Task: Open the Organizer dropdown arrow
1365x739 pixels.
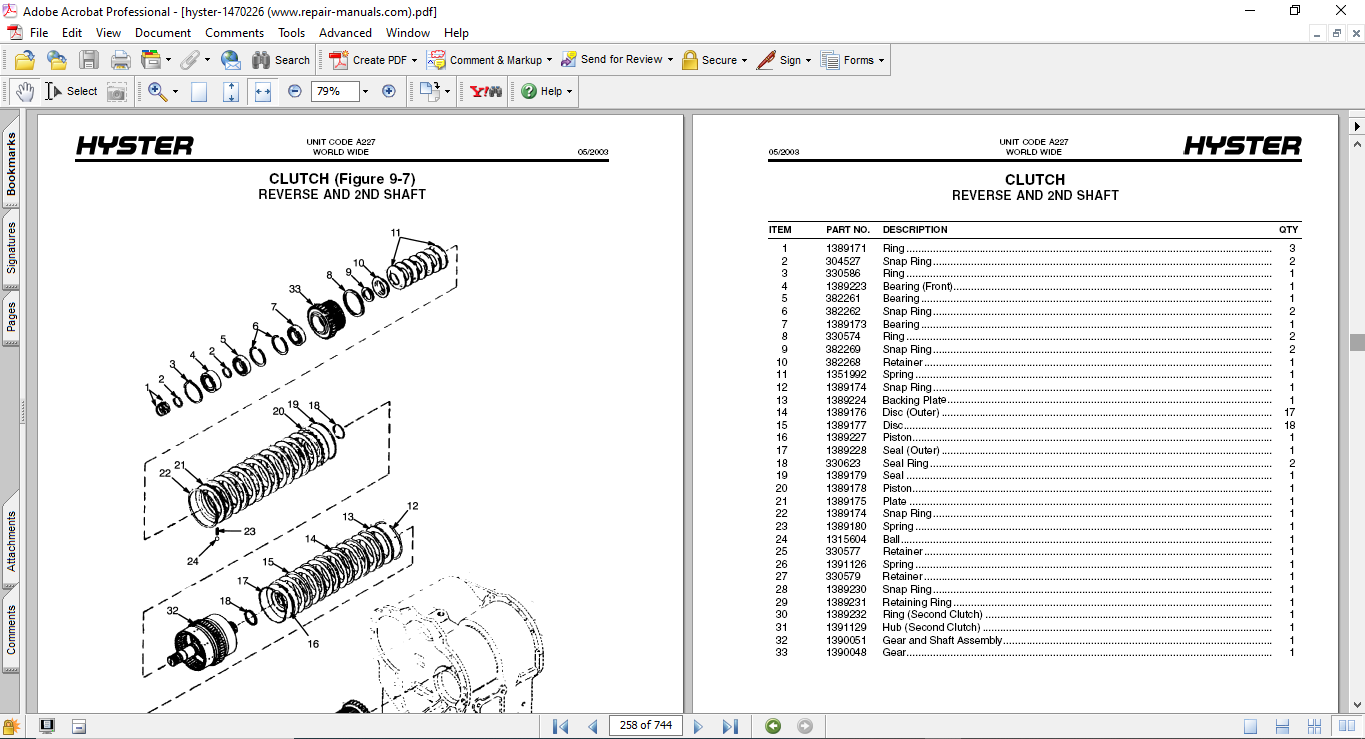Action: [168, 61]
